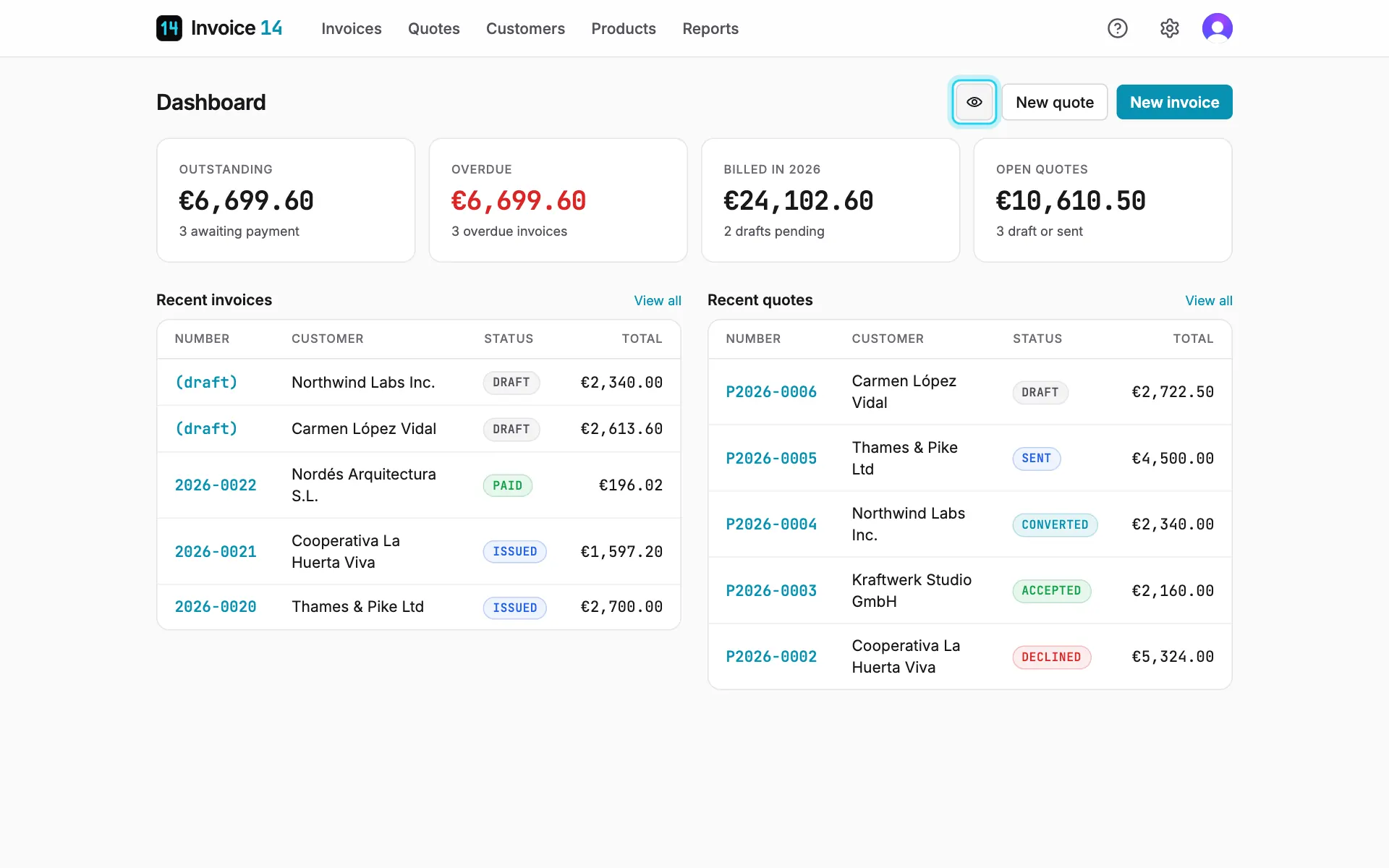Open quote P2026-0006
1389x868 pixels.
point(771,391)
